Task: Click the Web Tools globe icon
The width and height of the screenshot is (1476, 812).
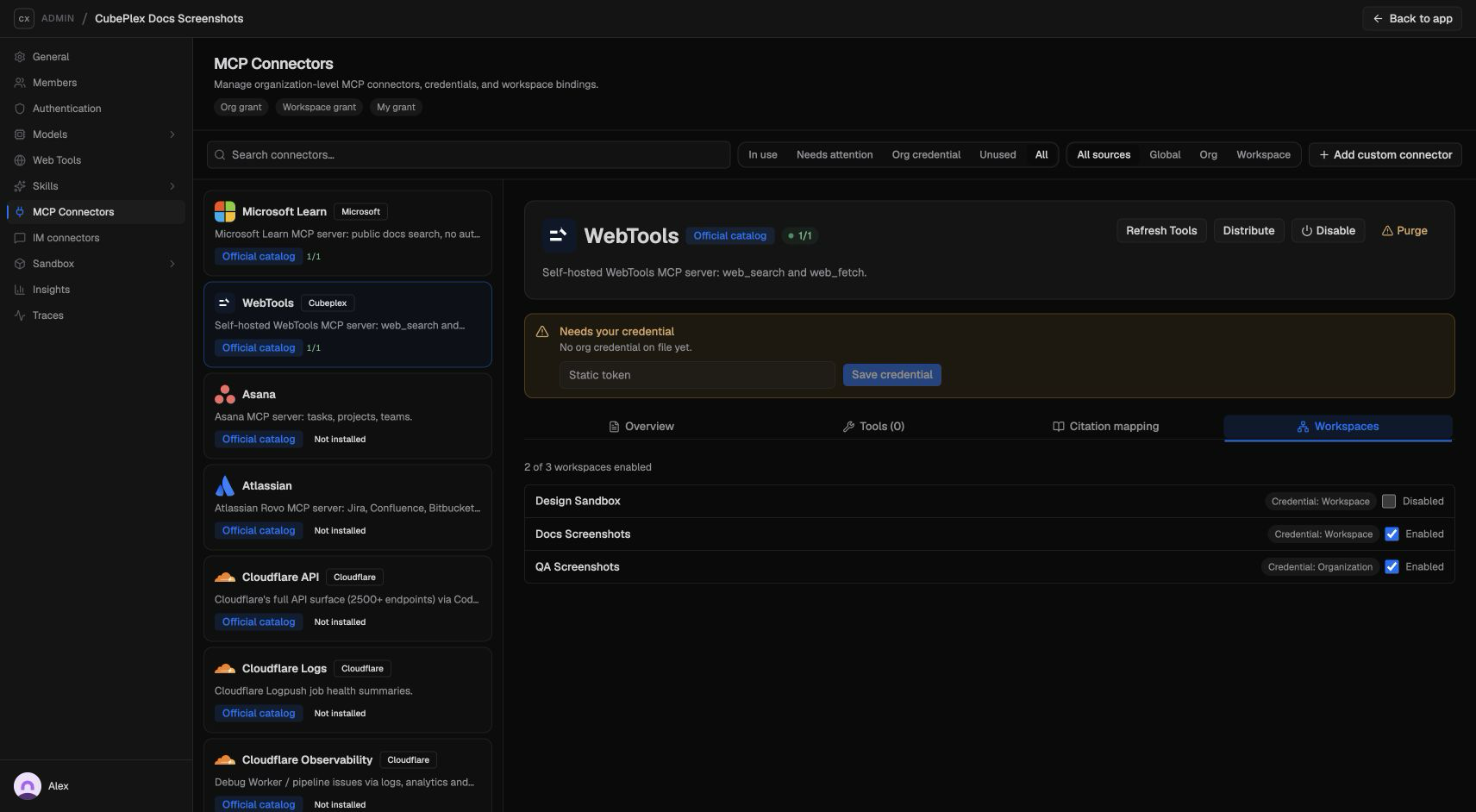Action: [20, 160]
